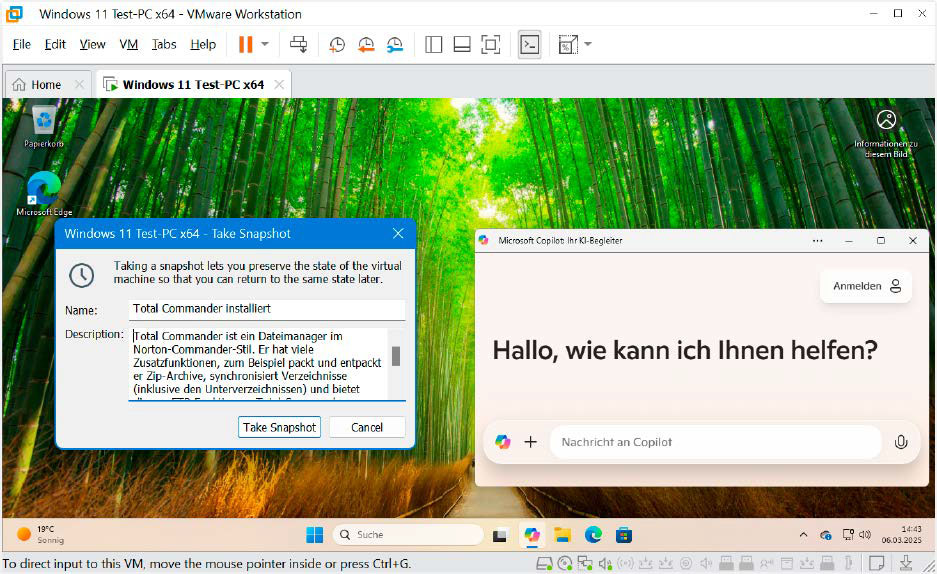Close the Windows 11 Test-PC x64 tab
The image size is (937, 574).
click(278, 85)
